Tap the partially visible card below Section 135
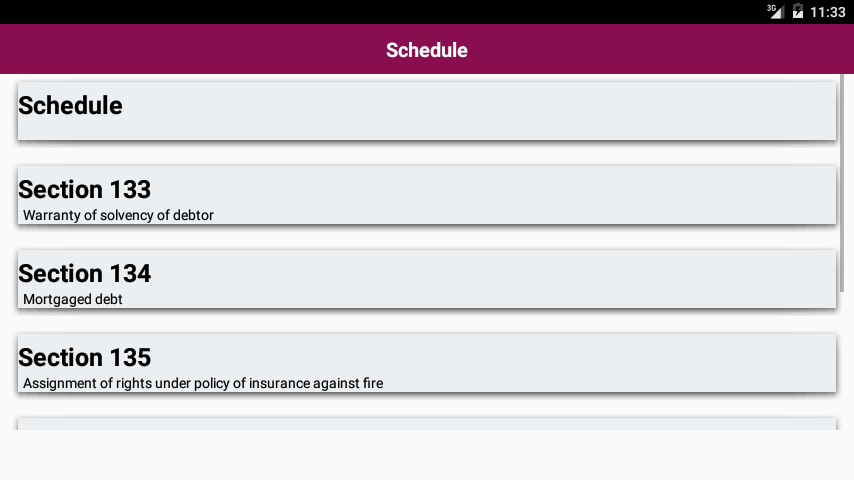This screenshot has height=480, width=854. pos(427,424)
